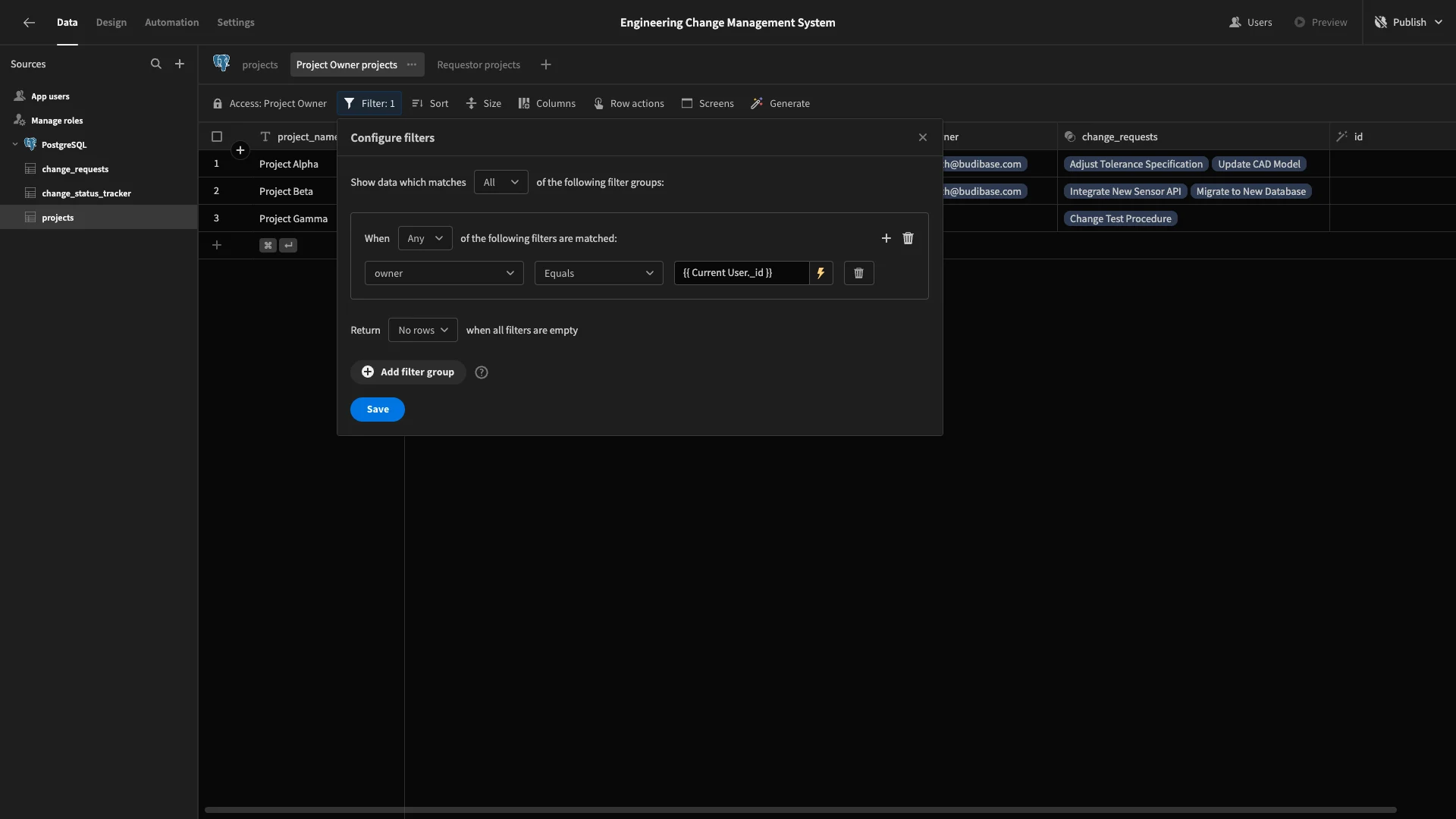1456x819 pixels.
Task: Expand the Publish dropdown chevron
Action: (1439, 23)
